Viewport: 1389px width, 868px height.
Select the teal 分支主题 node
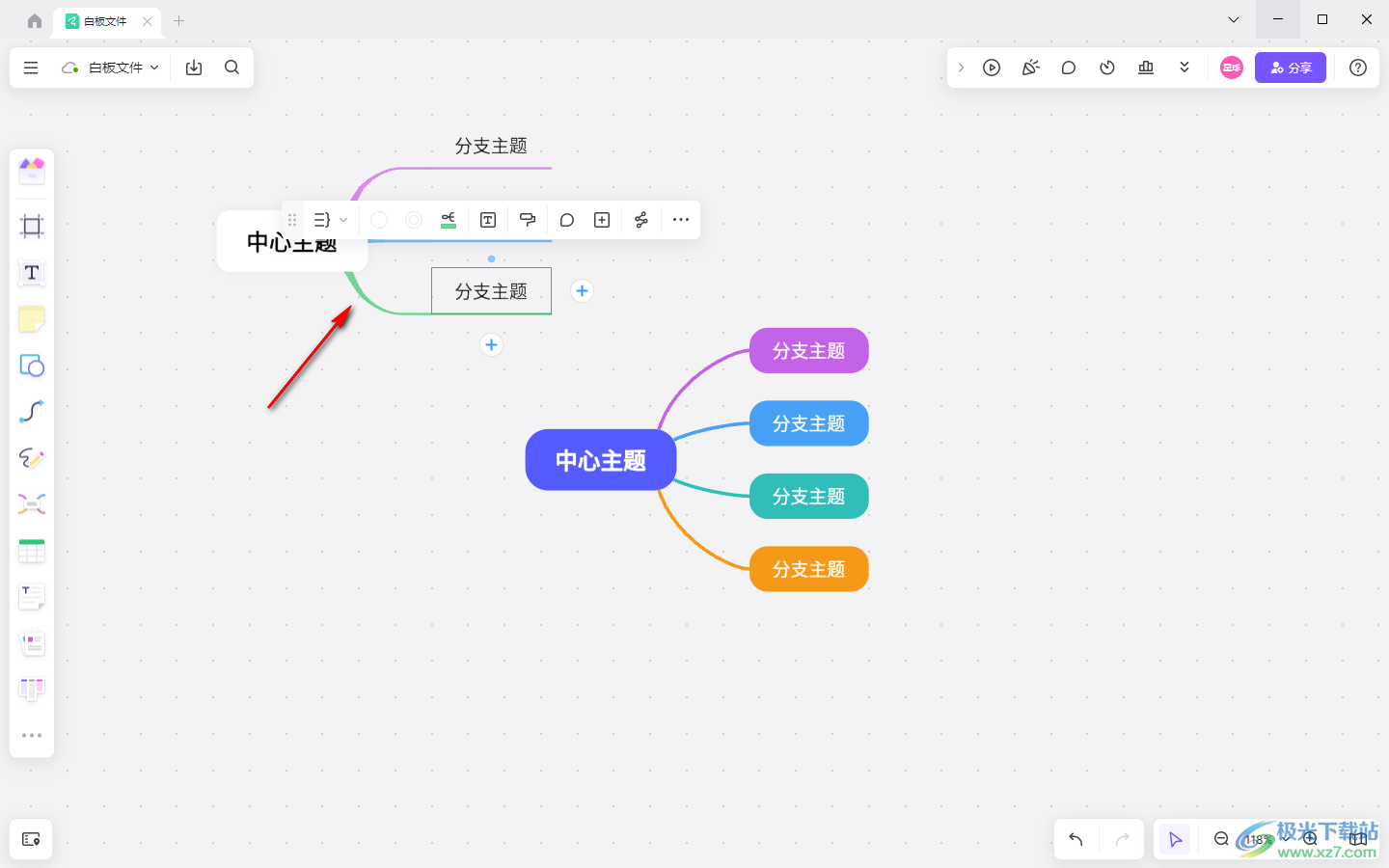click(x=809, y=497)
